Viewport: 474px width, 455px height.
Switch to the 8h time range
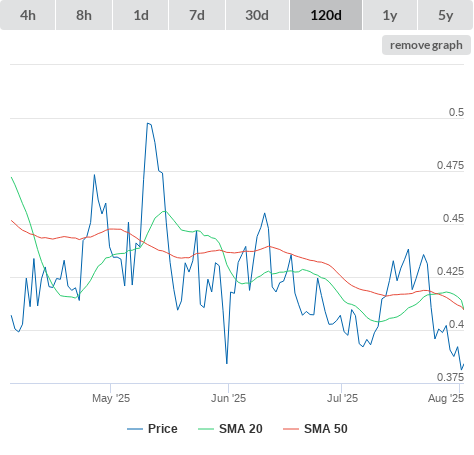[84, 15]
